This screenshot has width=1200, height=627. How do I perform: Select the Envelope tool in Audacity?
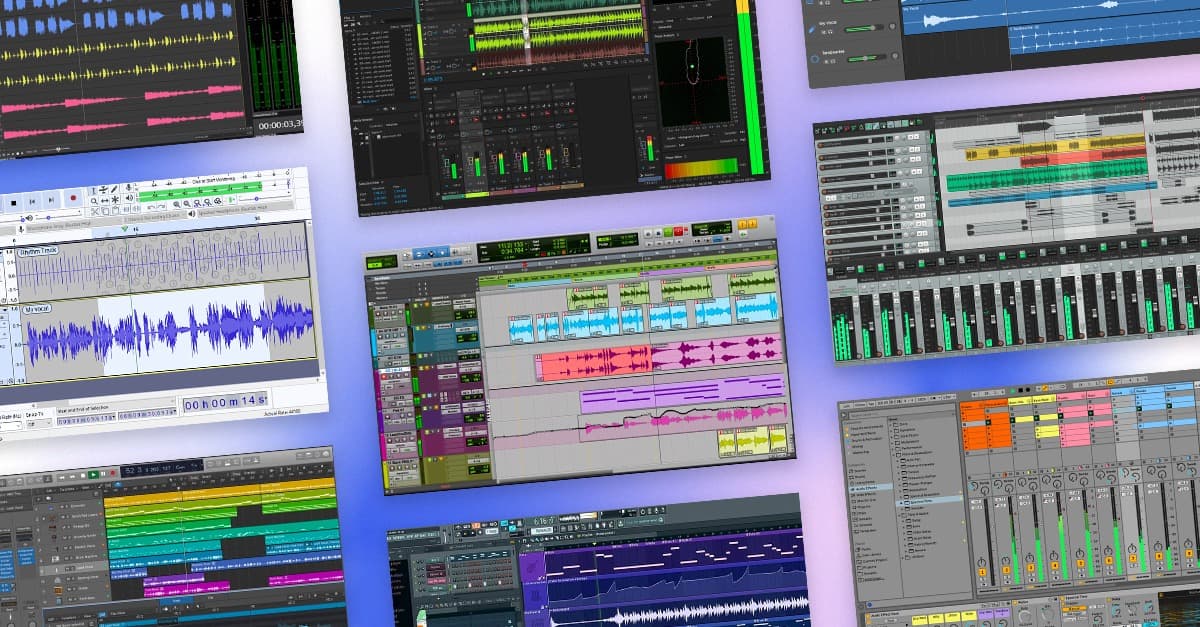[103, 188]
